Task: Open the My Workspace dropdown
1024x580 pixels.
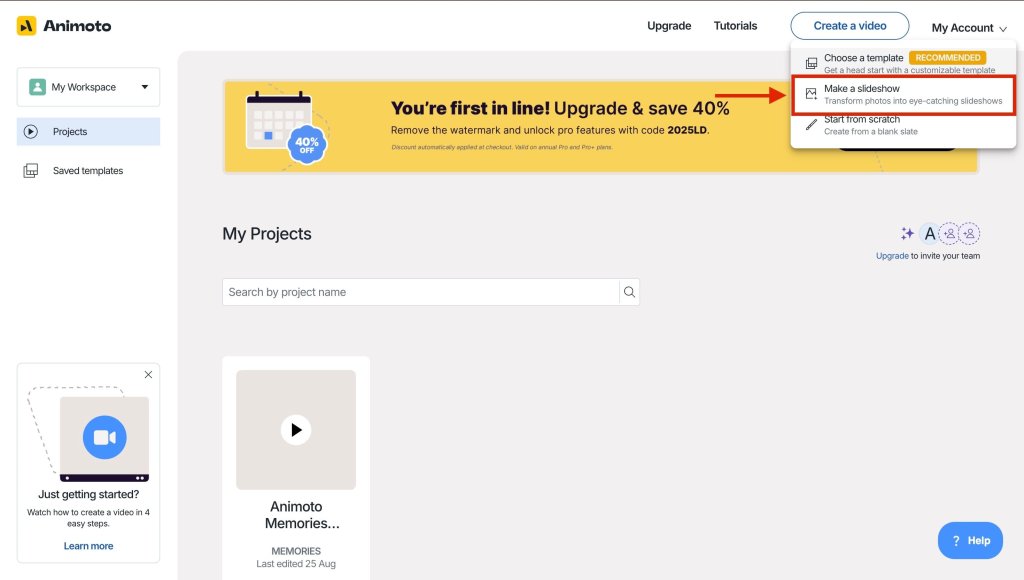Action: tap(88, 87)
